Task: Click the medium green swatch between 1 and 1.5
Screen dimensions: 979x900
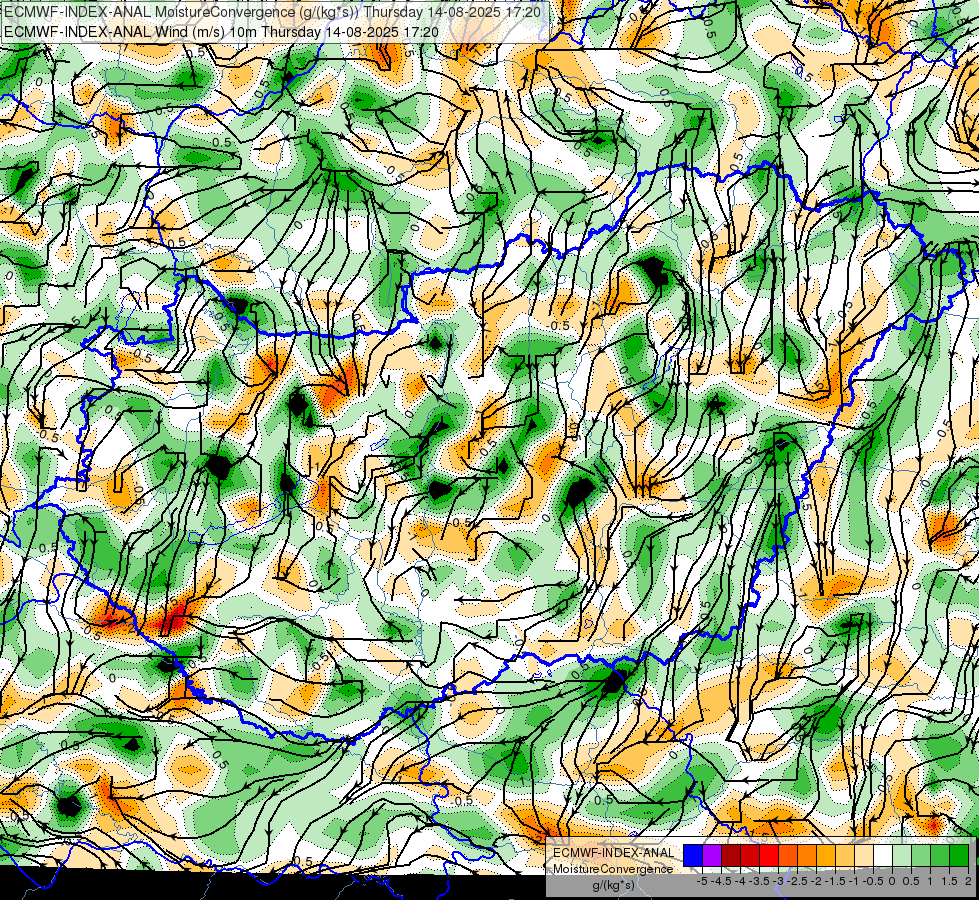Action: pyautogui.click(x=940, y=855)
